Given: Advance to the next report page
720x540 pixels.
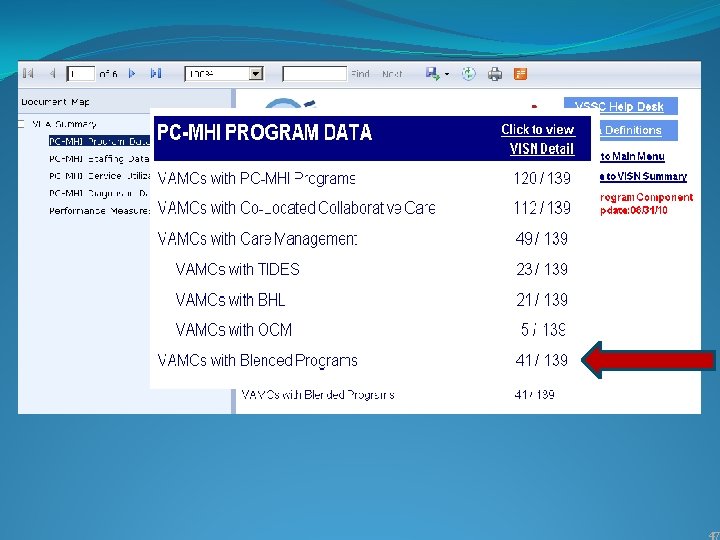Looking at the screenshot, I should [x=132, y=73].
